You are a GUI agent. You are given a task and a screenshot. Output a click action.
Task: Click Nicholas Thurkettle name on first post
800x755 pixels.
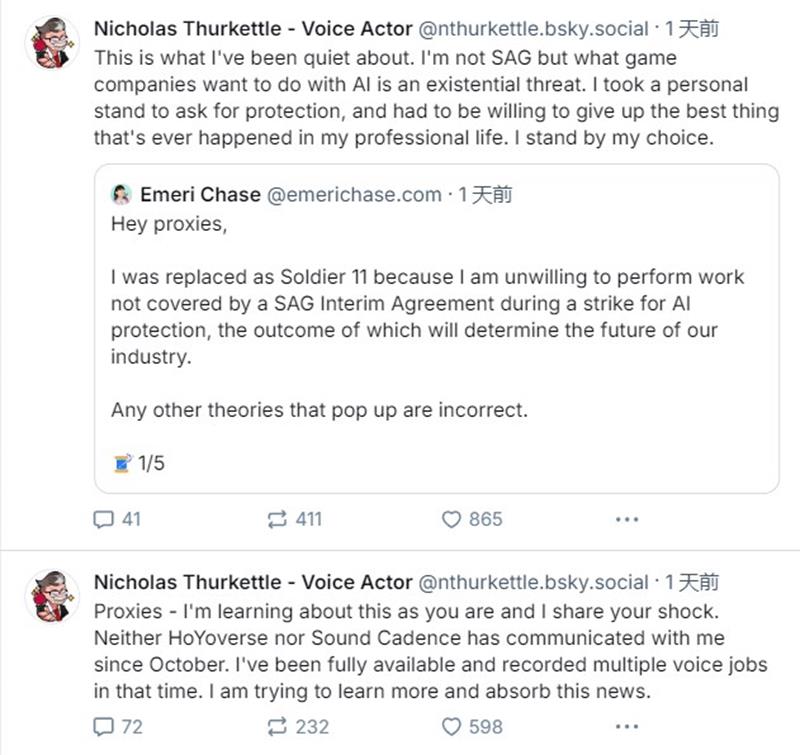click(252, 29)
